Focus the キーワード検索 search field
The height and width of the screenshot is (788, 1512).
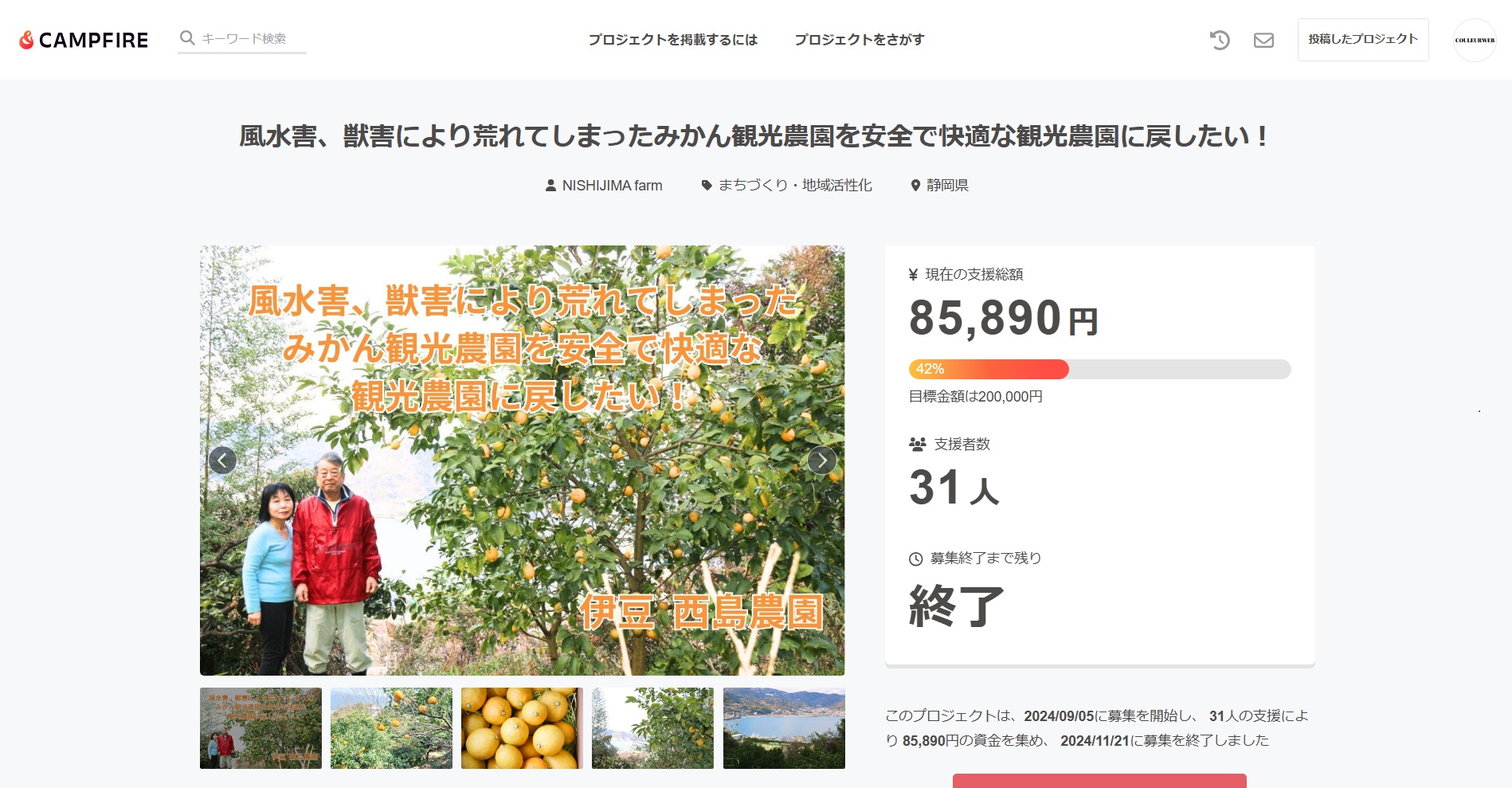[x=252, y=38]
